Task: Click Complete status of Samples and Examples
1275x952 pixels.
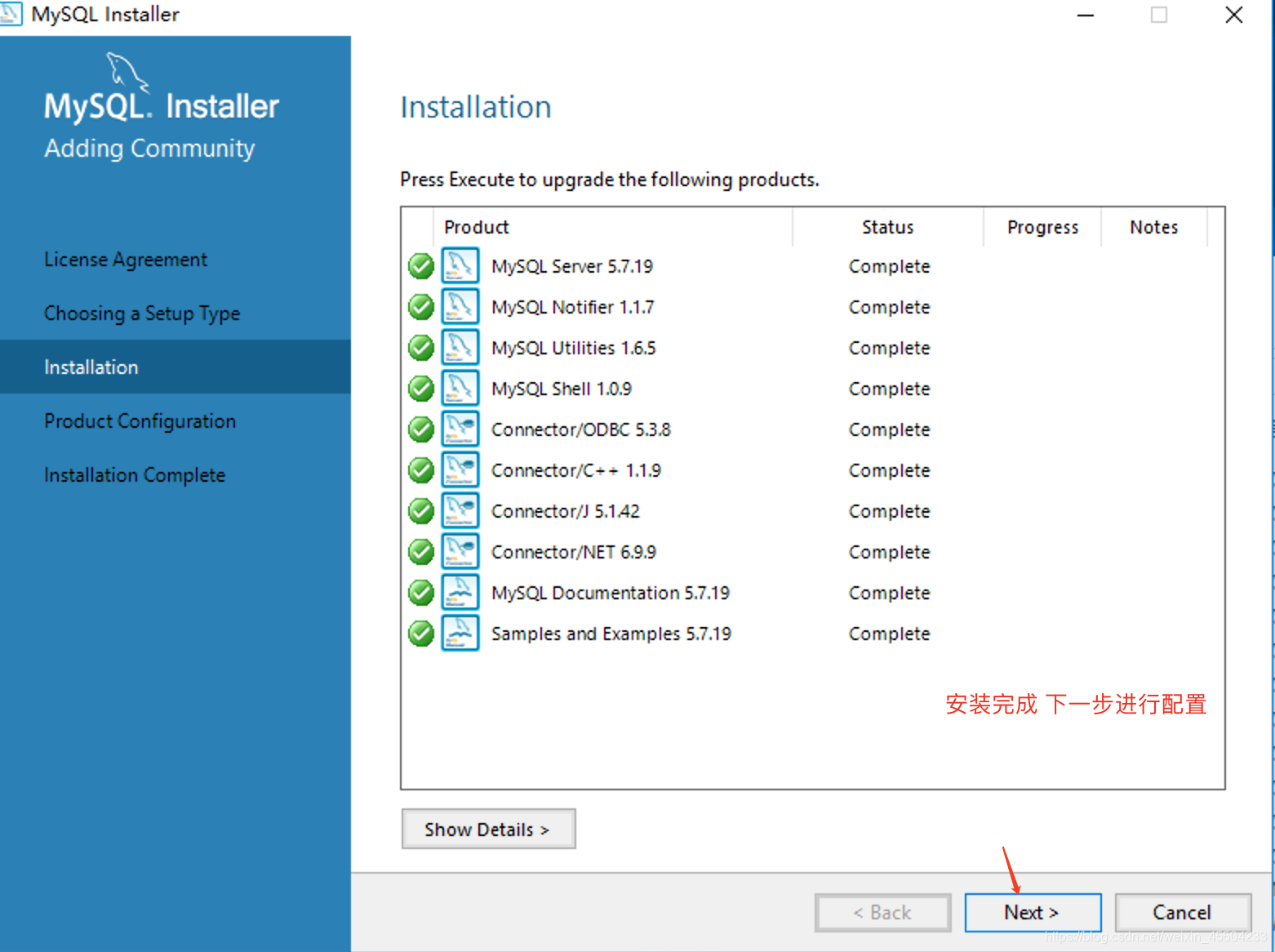Action: pyautogui.click(x=890, y=634)
